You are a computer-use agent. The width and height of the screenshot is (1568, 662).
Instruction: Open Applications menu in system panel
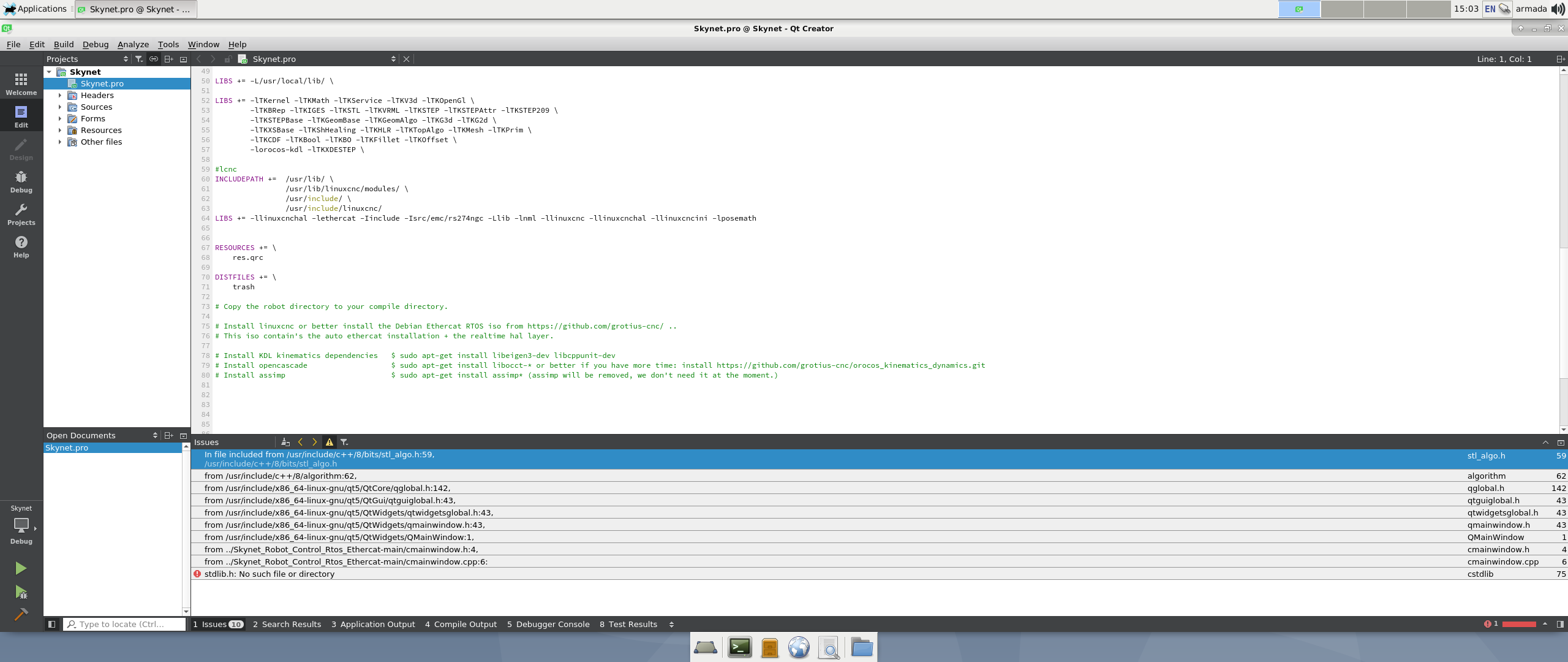pos(36,9)
